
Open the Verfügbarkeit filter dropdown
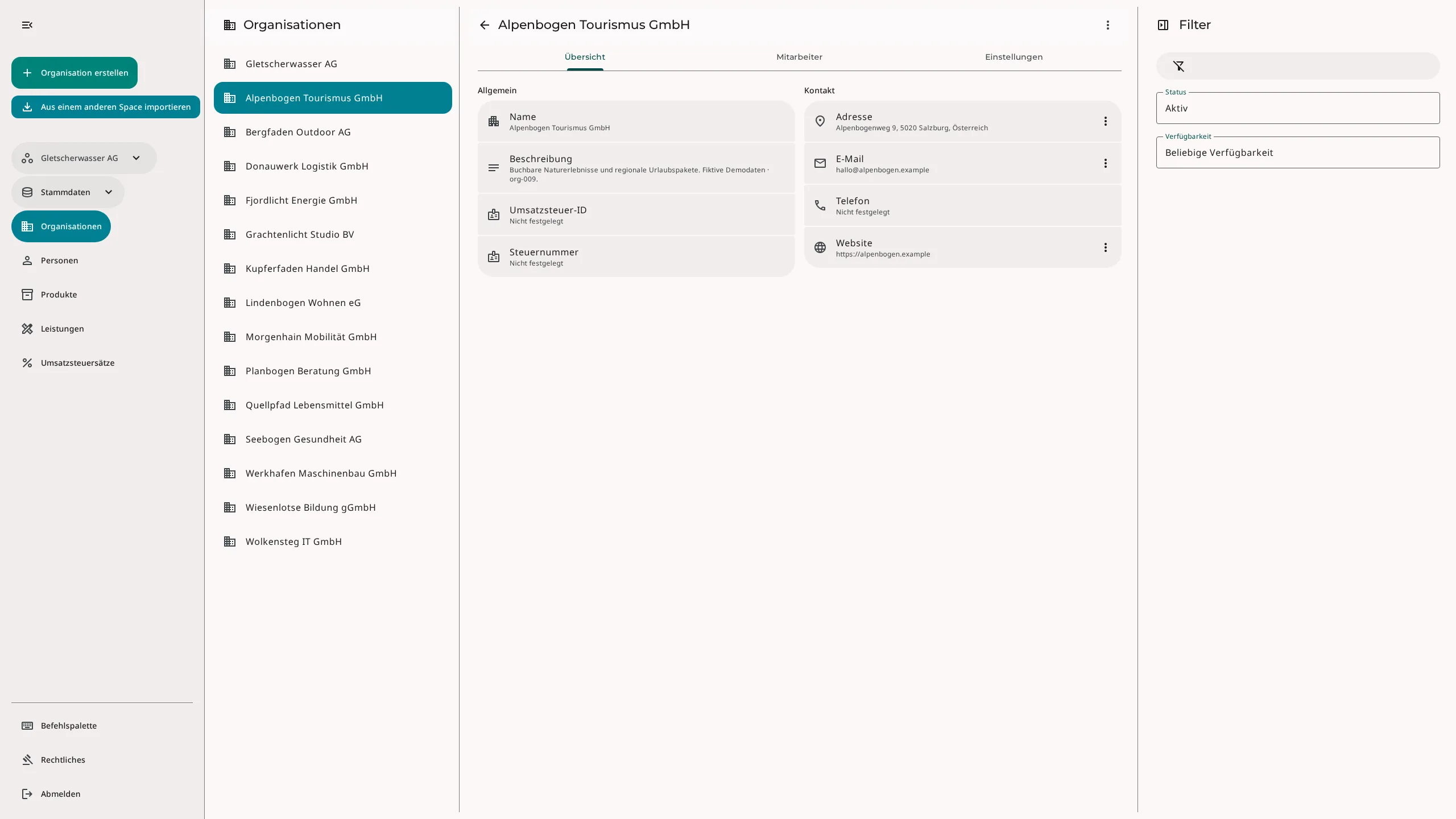click(x=1298, y=152)
